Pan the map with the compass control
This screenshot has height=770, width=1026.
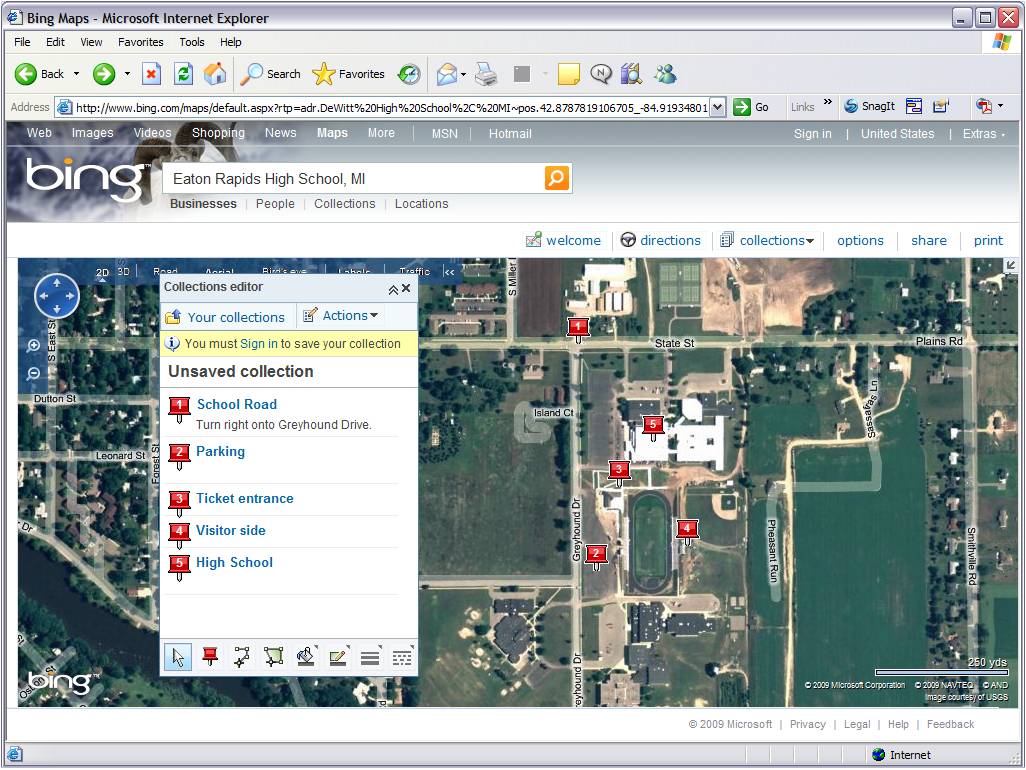click(x=57, y=296)
